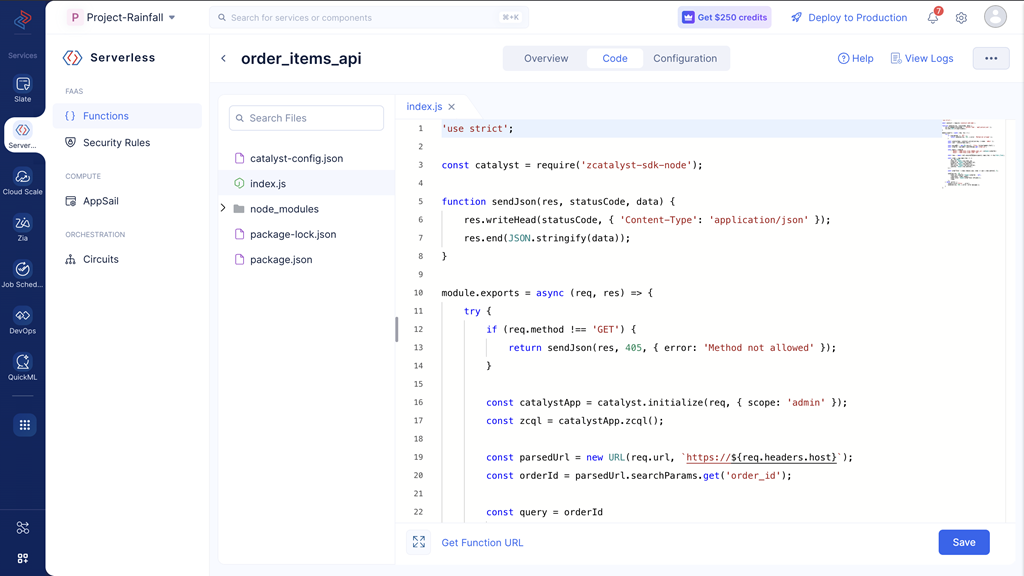Click the bottom-most sidebar grid icon
The width and height of the screenshot is (1024, 576).
[x=23, y=558]
